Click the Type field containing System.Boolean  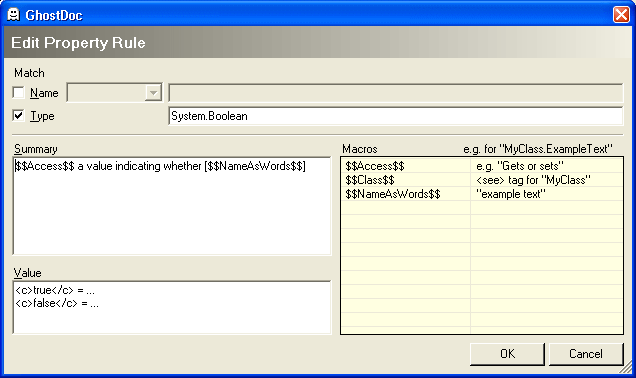[395, 116]
